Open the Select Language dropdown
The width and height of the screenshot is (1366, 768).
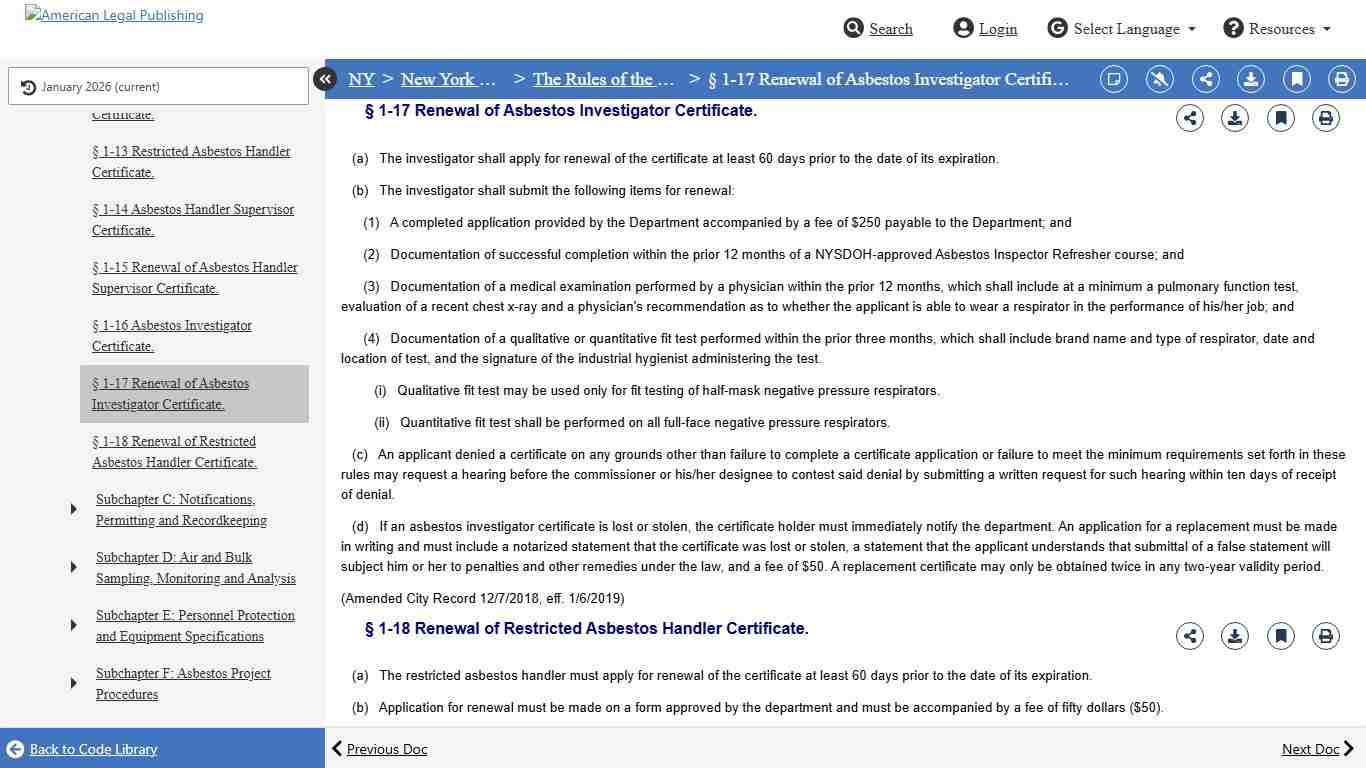pyautogui.click(x=1121, y=29)
